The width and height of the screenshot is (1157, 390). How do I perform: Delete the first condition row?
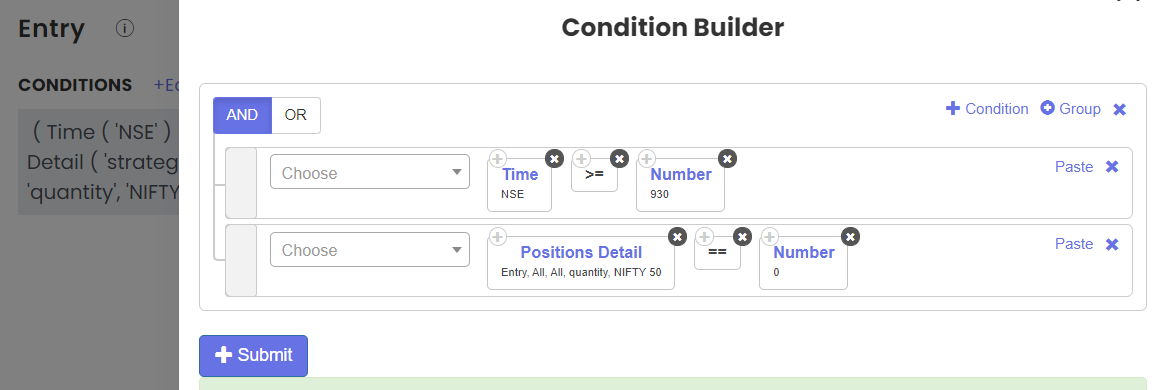(x=1112, y=167)
